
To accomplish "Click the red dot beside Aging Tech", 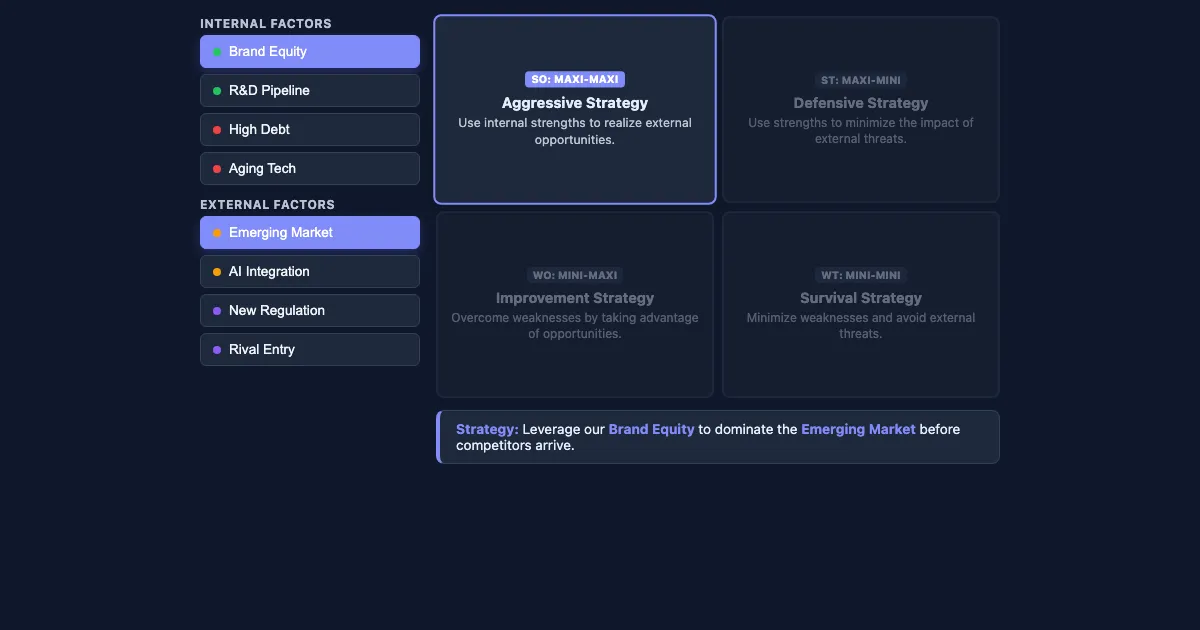I will (x=217, y=169).
